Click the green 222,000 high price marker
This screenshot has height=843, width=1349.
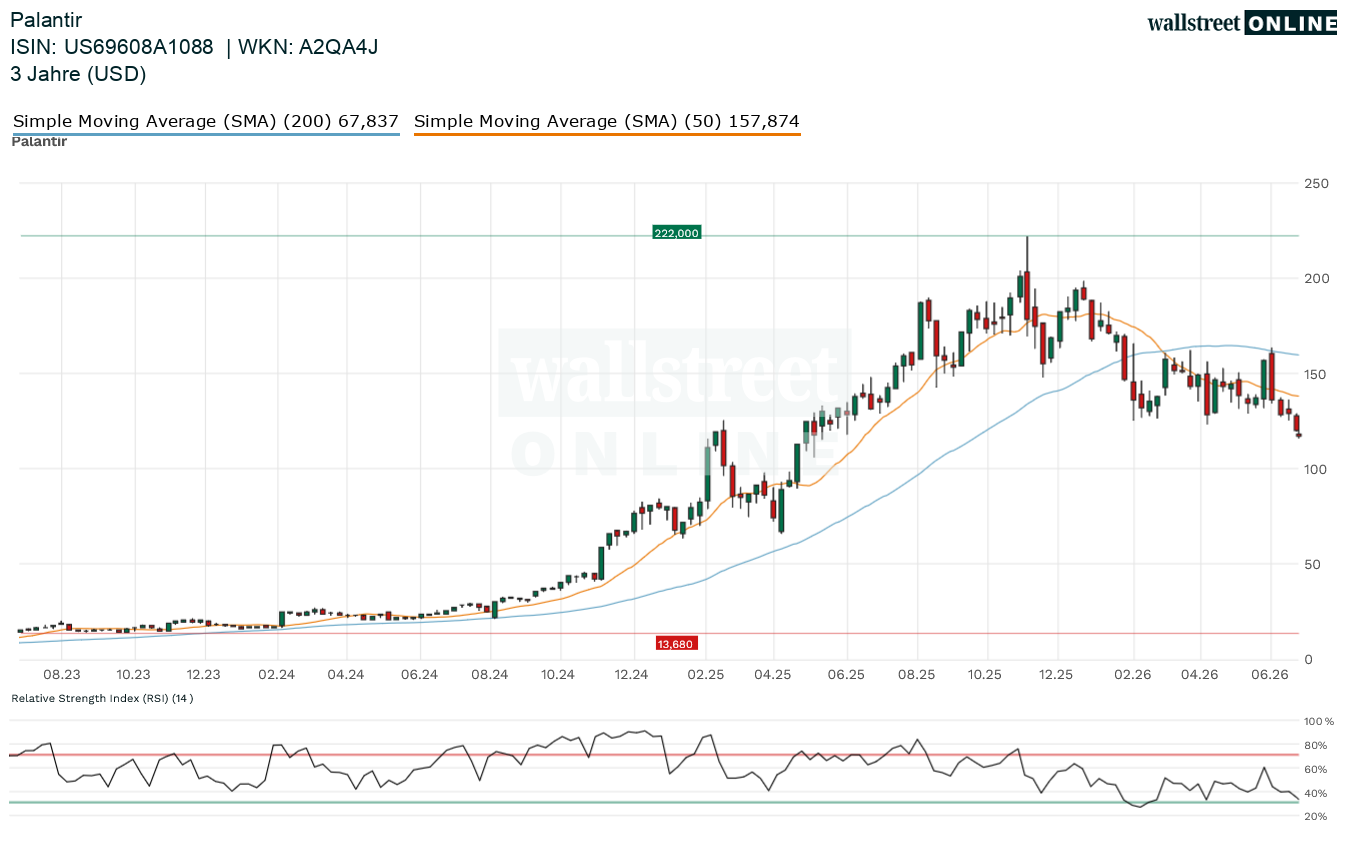click(x=677, y=233)
